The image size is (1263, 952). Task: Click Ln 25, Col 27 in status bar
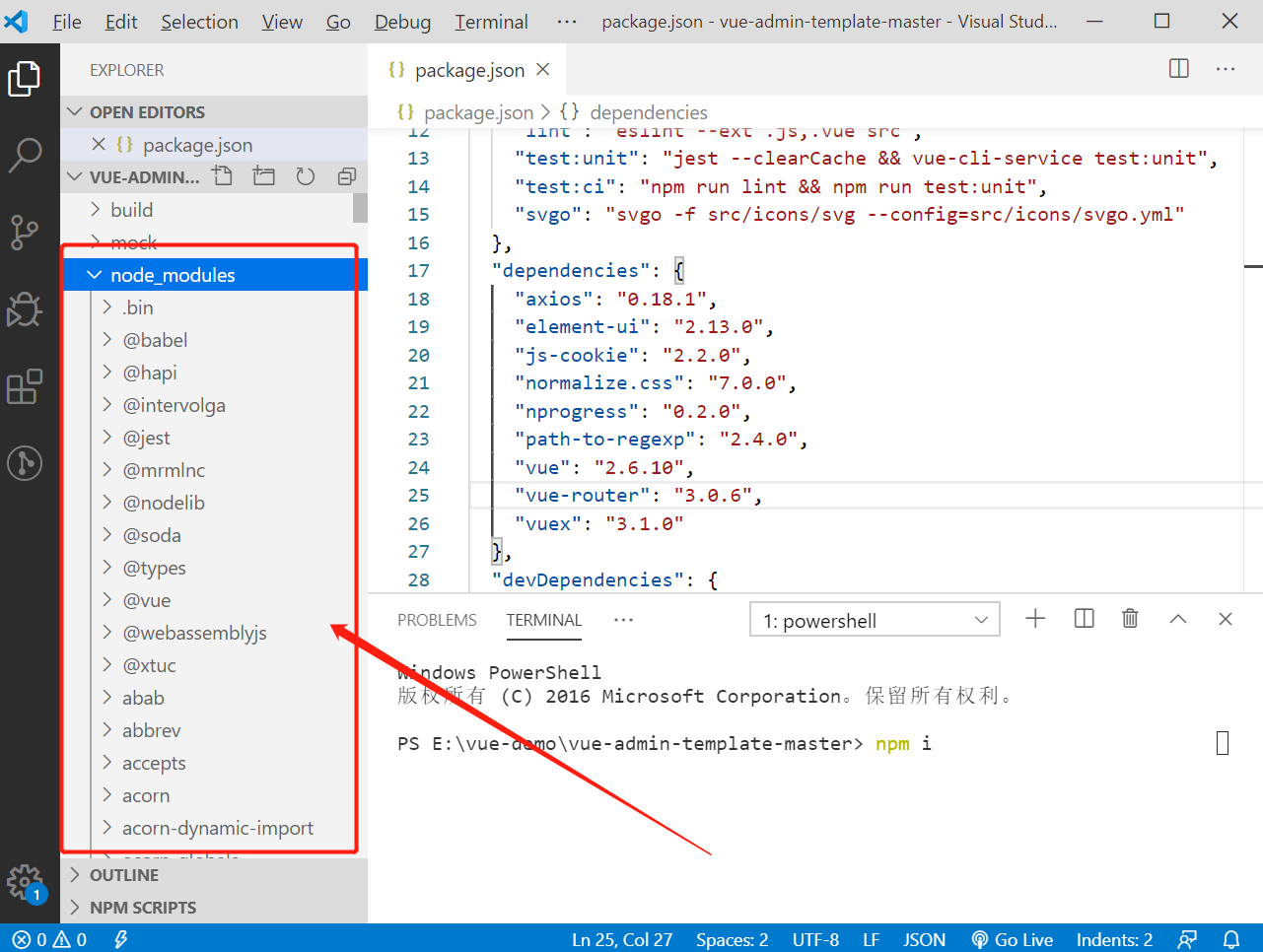click(x=622, y=939)
